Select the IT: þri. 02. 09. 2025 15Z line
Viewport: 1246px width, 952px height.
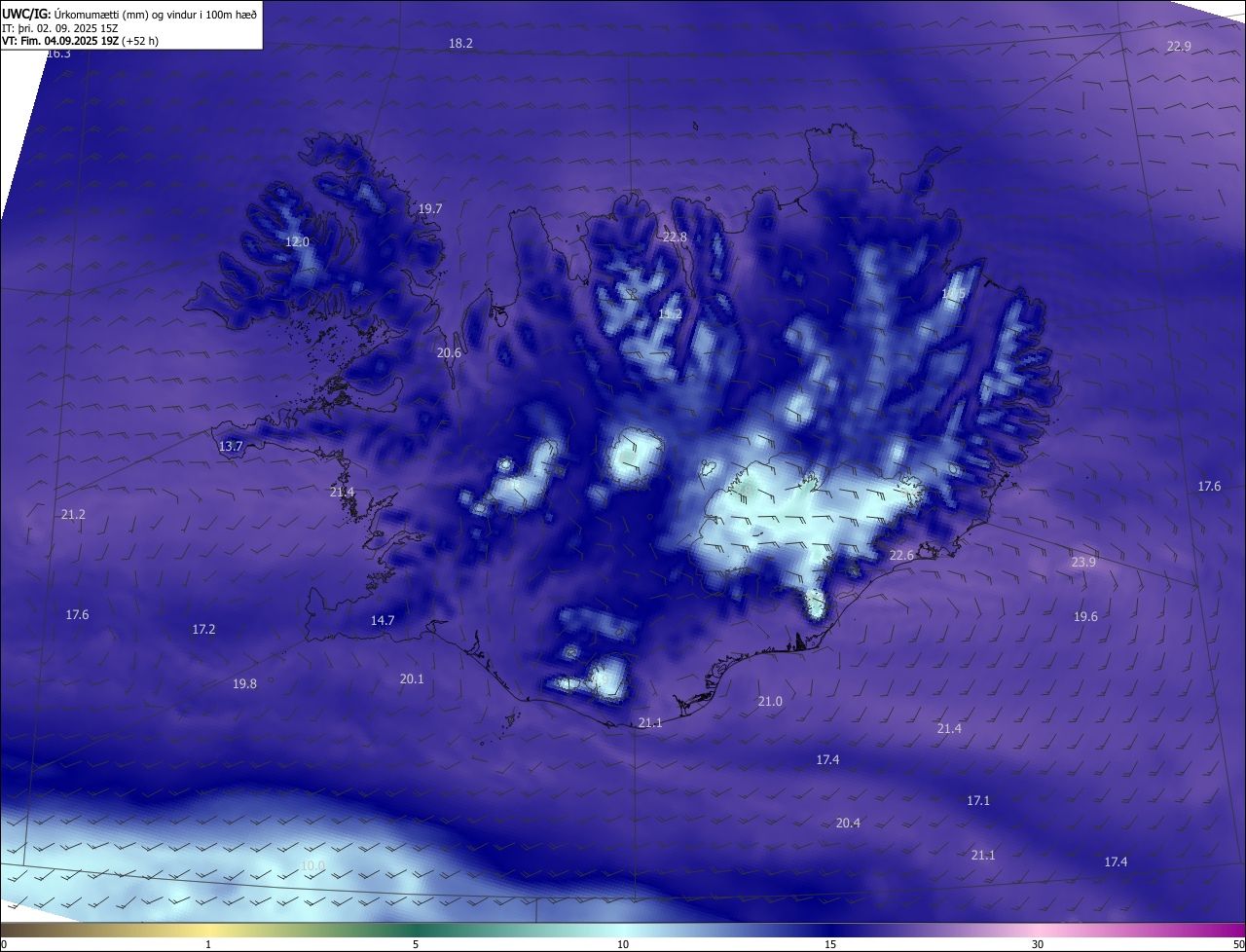tap(60, 28)
